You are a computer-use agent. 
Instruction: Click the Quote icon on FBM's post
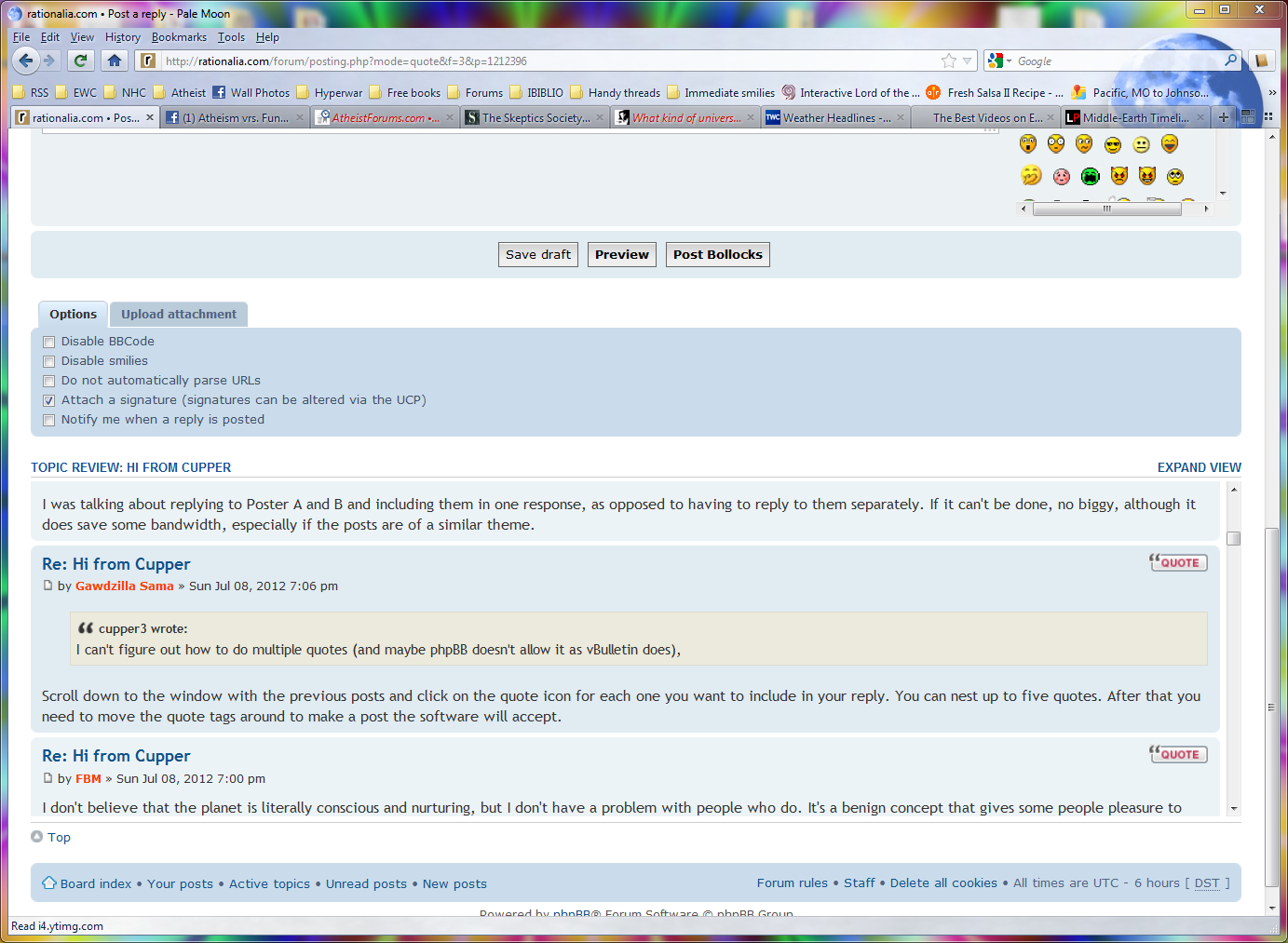(1178, 754)
